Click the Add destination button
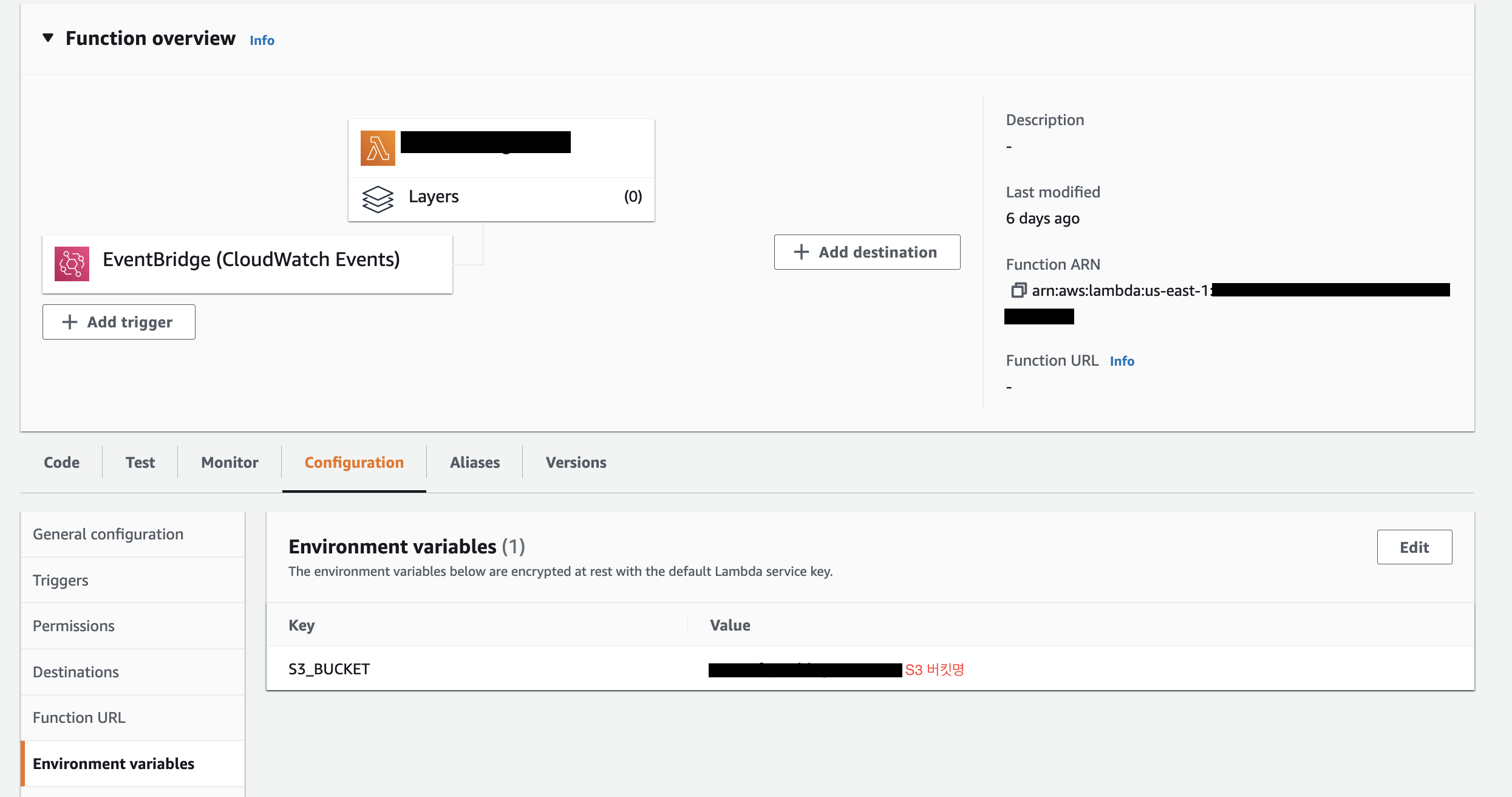1512x797 pixels. (867, 252)
